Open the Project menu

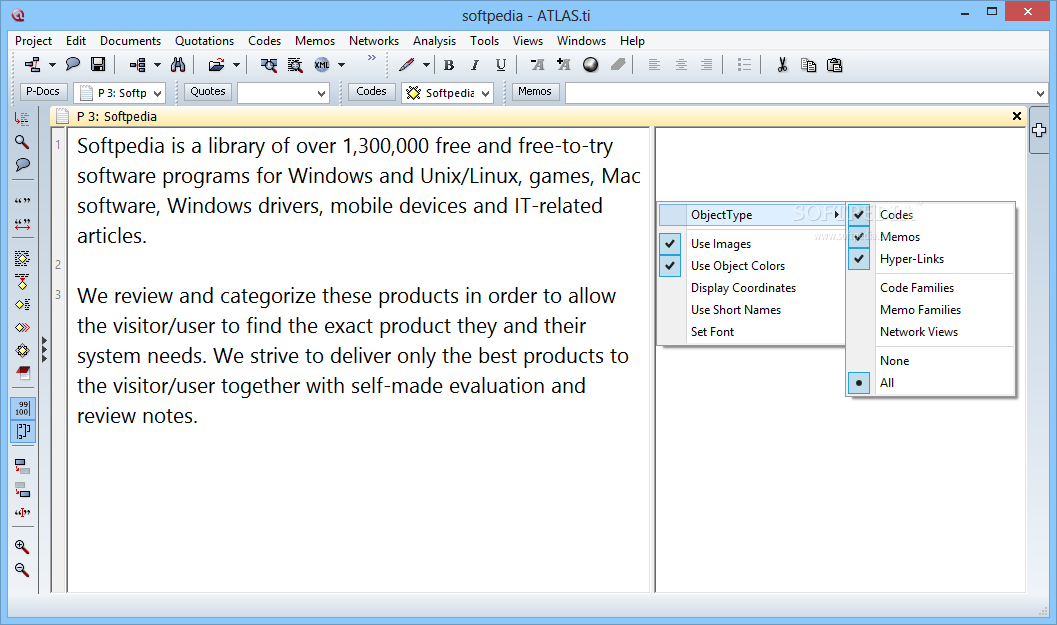click(x=33, y=40)
